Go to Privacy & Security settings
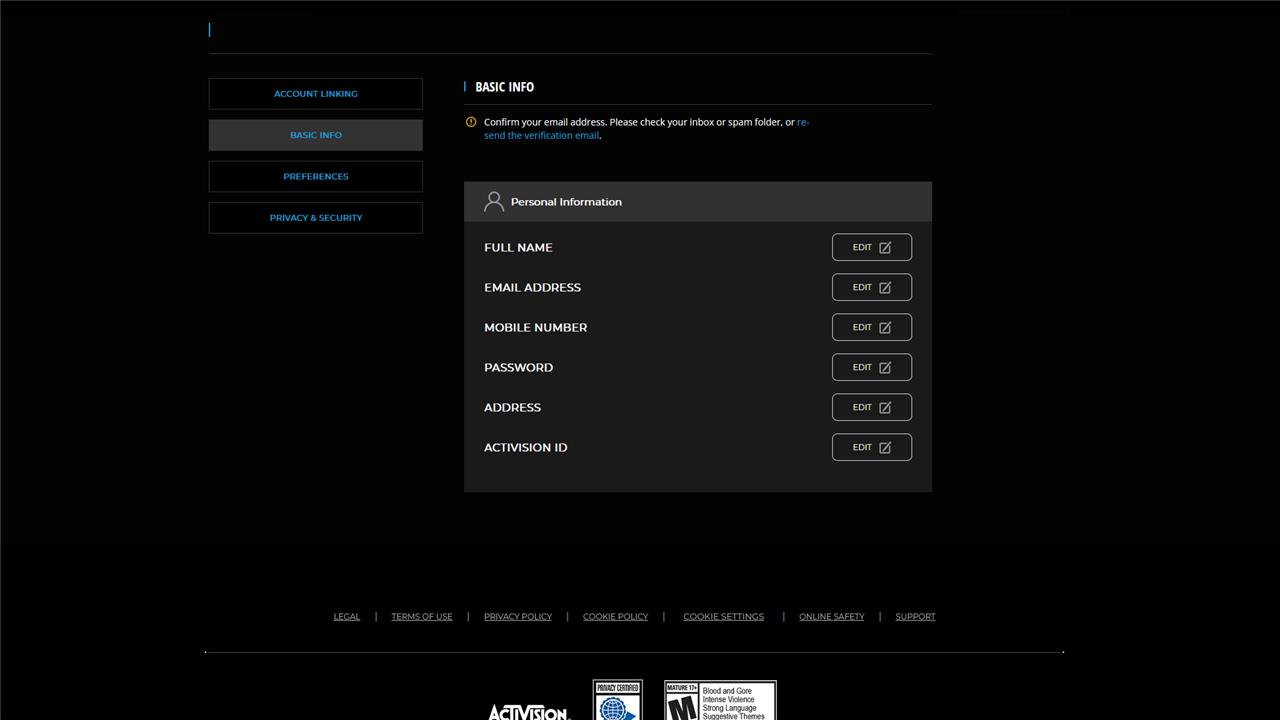Image resolution: width=1280 pixels, height=720 pixels. tap(316, 218)
